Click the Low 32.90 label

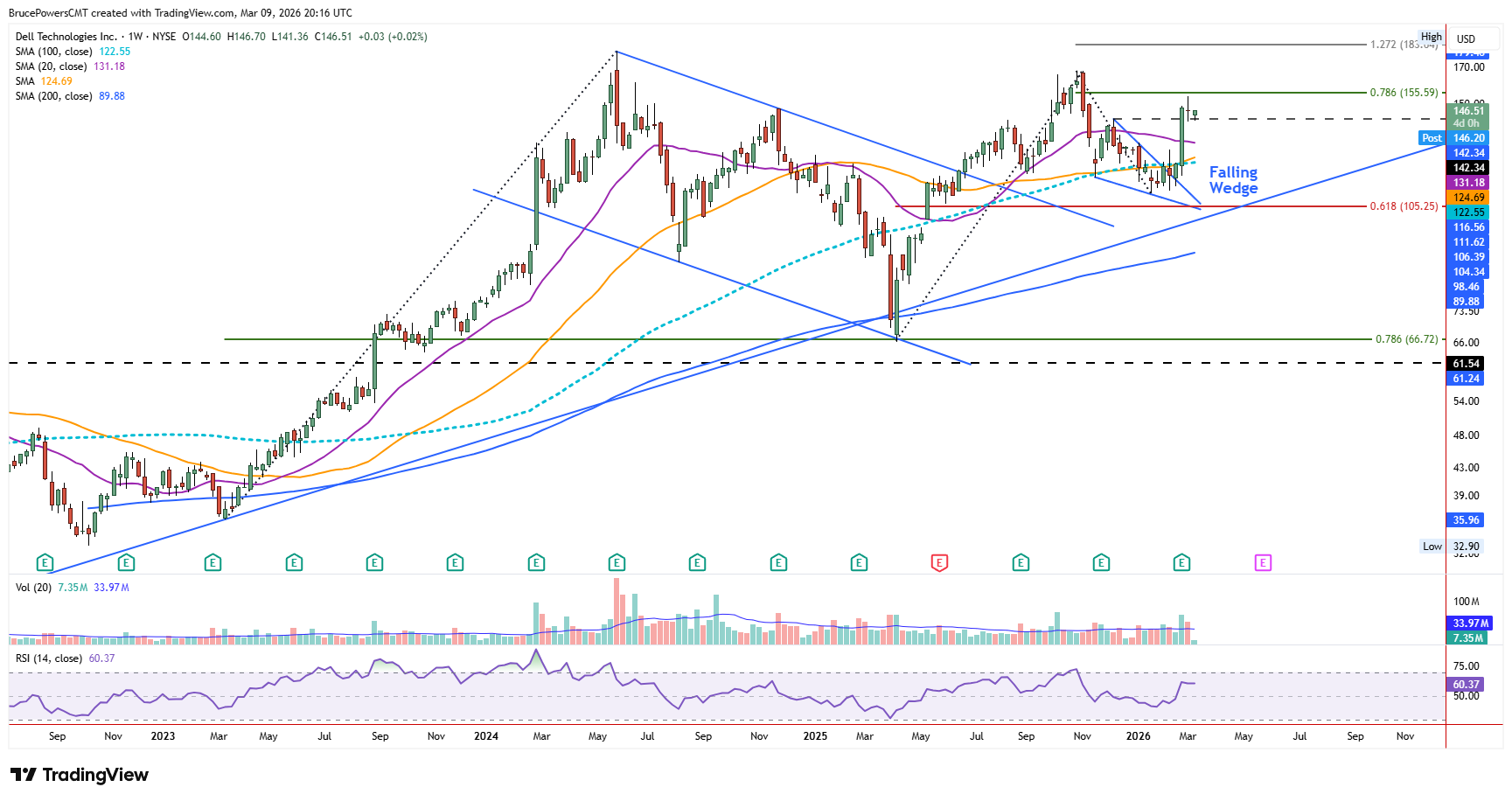pyautogui.click(x=1451, y=547)
